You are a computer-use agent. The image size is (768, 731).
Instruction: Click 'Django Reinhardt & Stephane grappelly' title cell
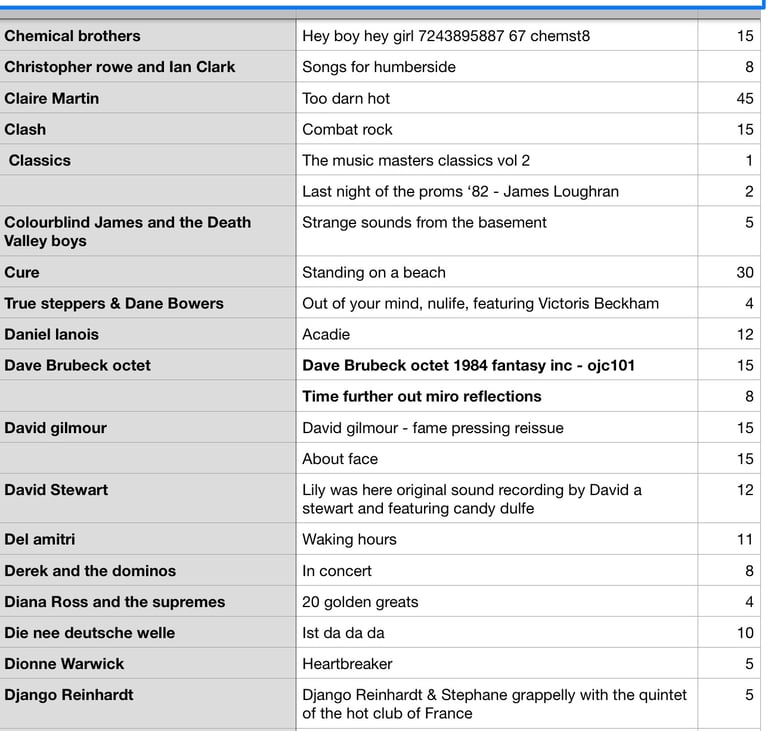(497, 704)
